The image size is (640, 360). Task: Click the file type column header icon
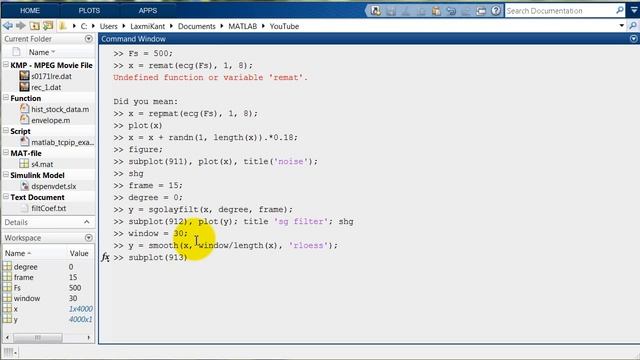(x=16, y=52)
